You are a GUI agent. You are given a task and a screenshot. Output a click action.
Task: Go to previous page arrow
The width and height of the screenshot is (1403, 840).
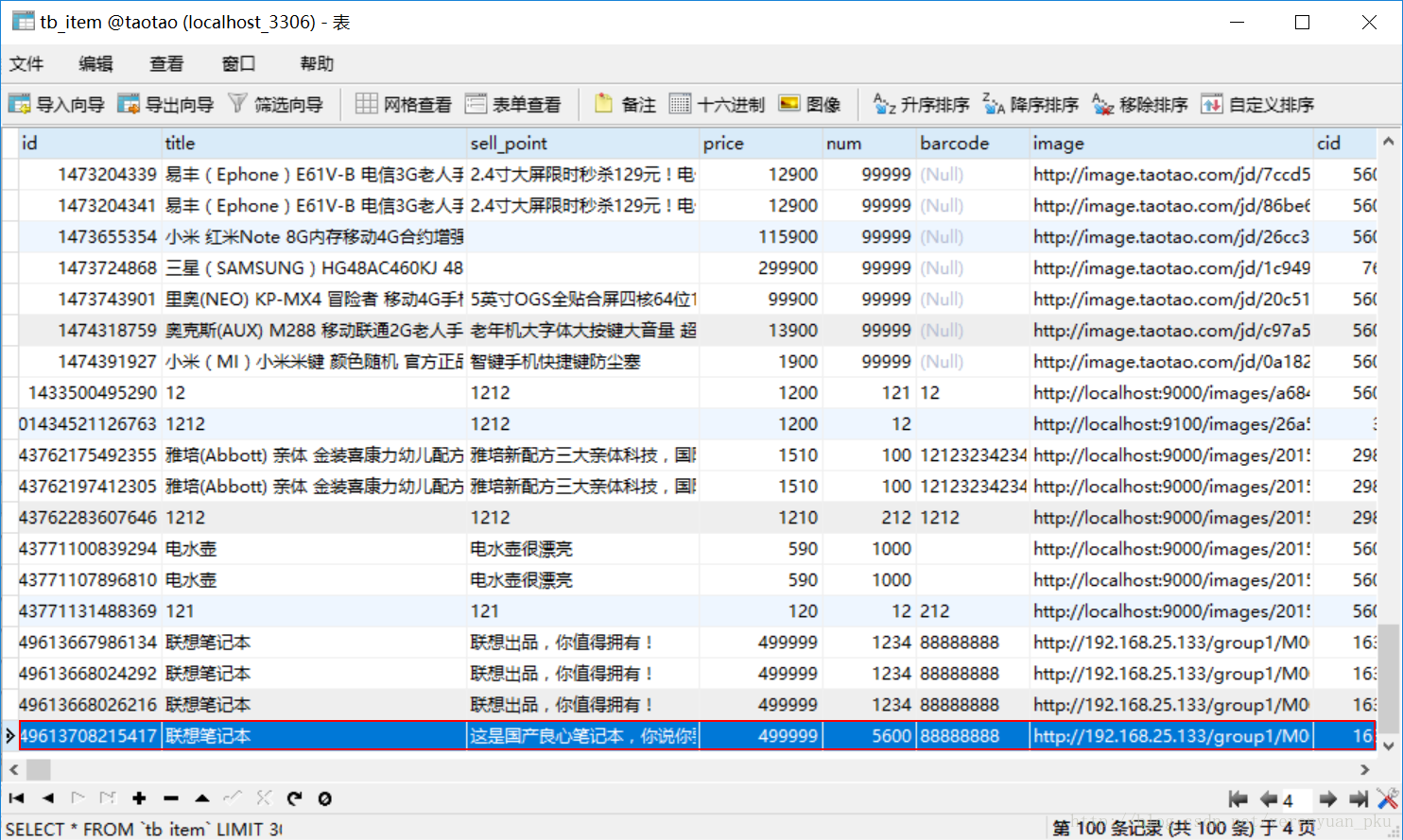pos(1268,799)
